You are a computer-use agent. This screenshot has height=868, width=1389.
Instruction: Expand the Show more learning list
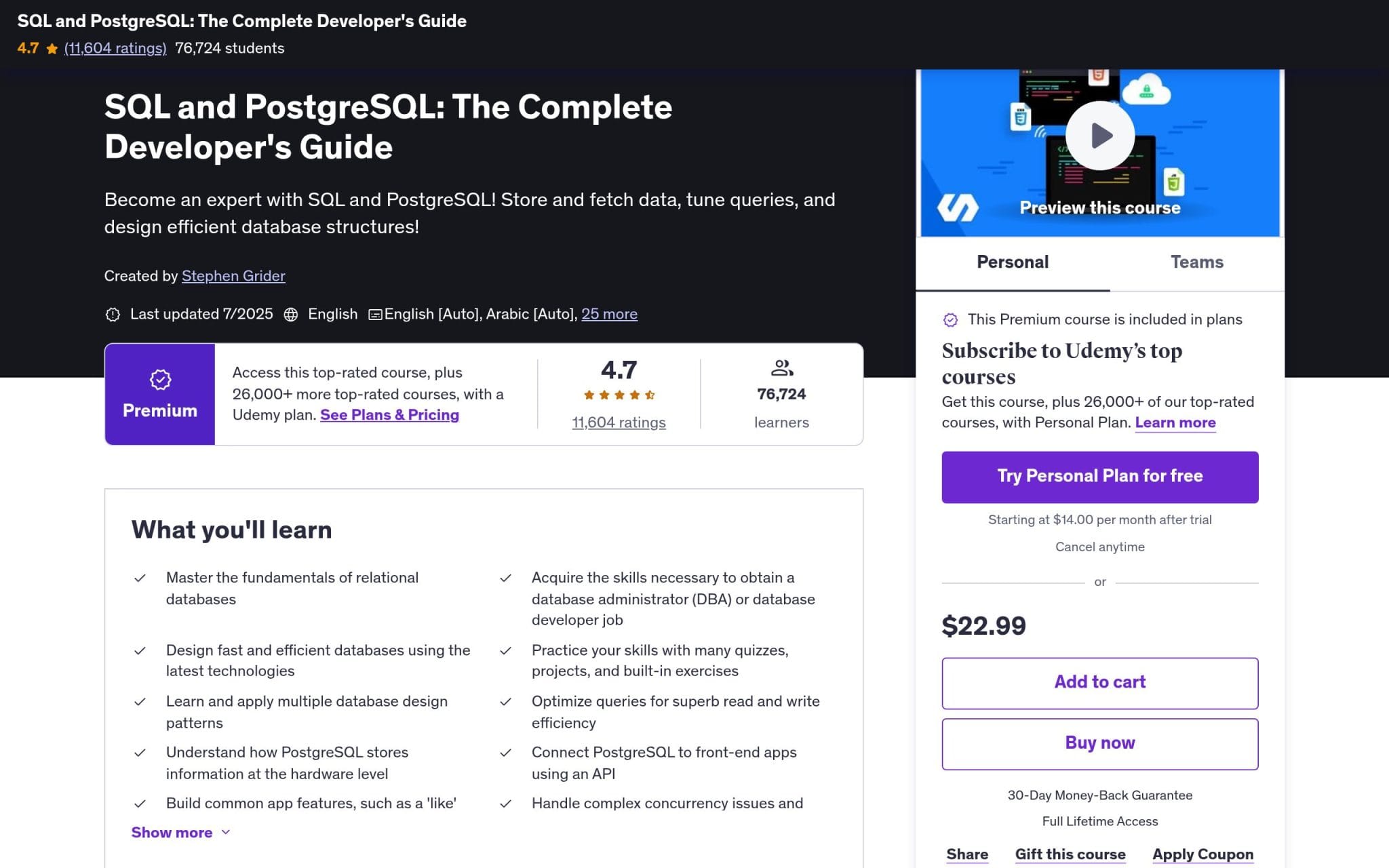point(180,832)
